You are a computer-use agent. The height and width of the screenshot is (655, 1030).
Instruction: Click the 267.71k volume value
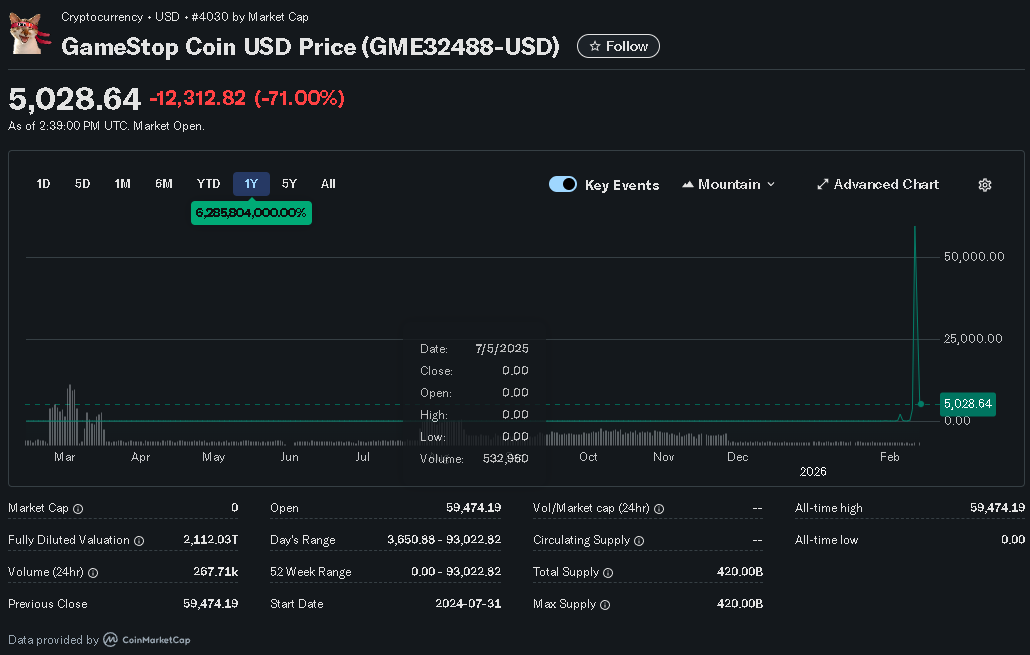(215, 572)
